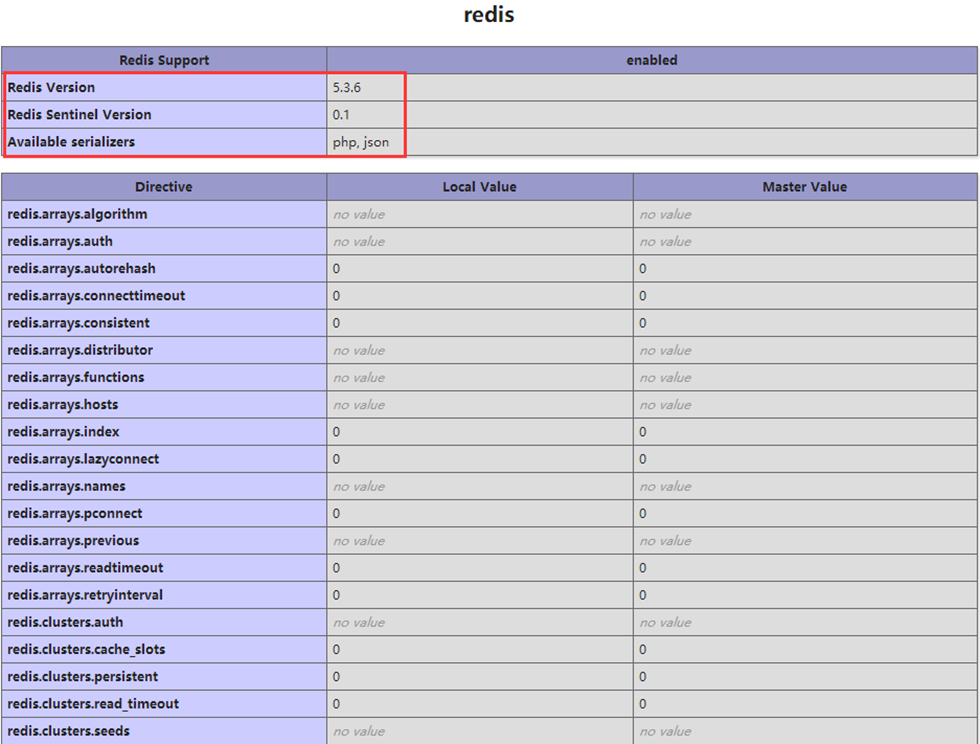Click master 'no value' of redis.arrays.hosts
980x744 pixels.
point(665,405)
